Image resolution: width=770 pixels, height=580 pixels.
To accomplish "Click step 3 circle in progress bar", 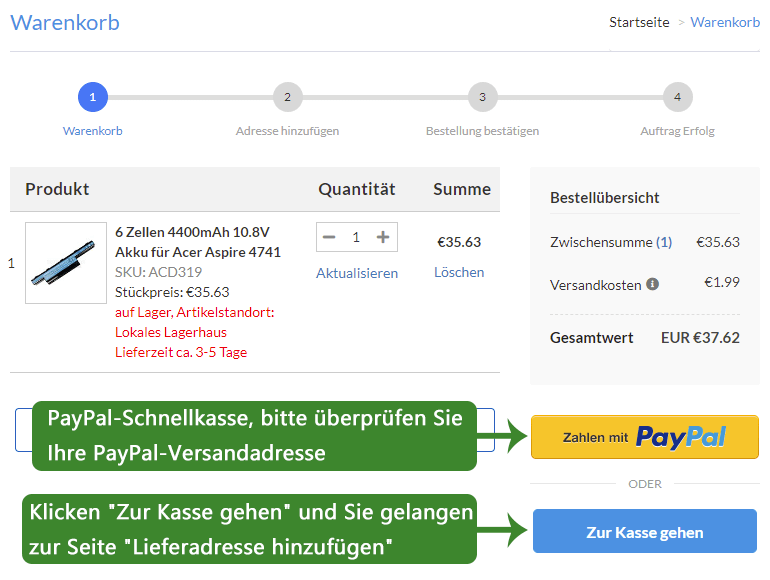I will [483, 97].
